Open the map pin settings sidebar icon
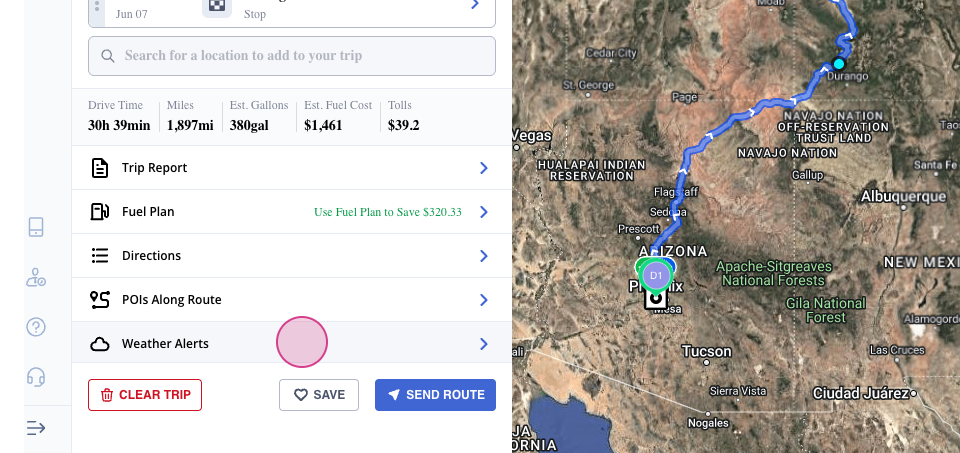 click(36, 278)
